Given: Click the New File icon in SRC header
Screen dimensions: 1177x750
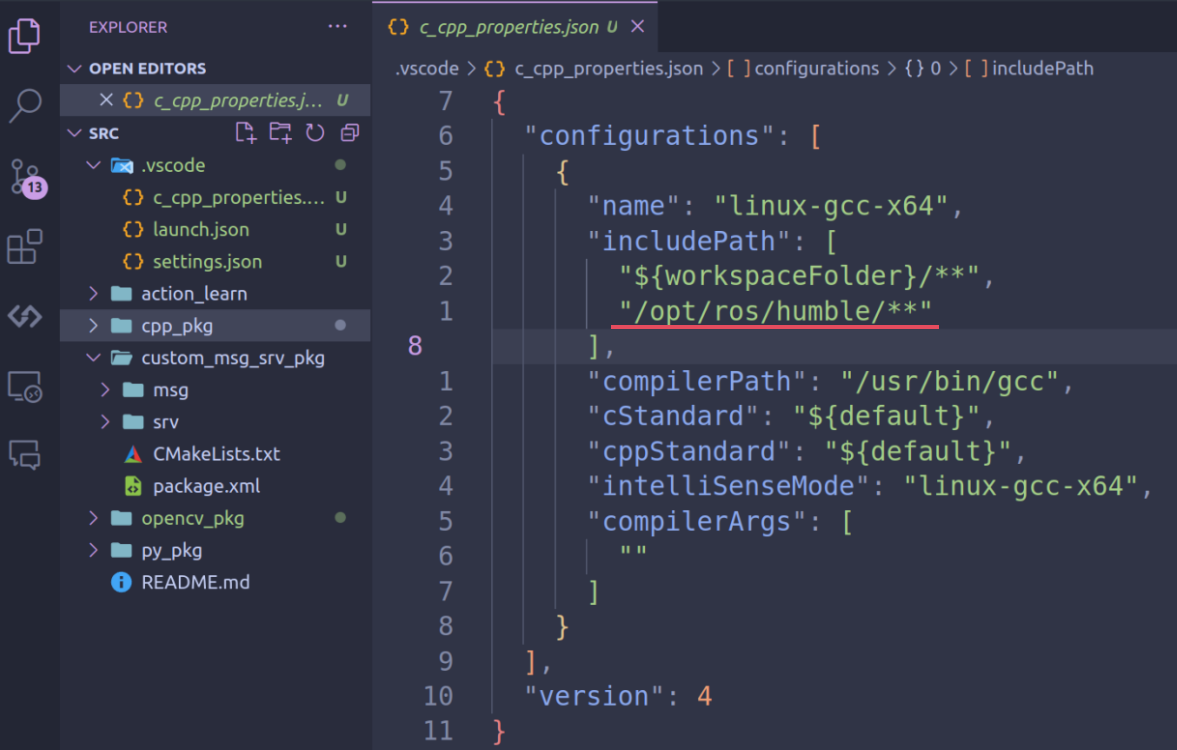Looking at the screenshot, I should pos(244,133).
